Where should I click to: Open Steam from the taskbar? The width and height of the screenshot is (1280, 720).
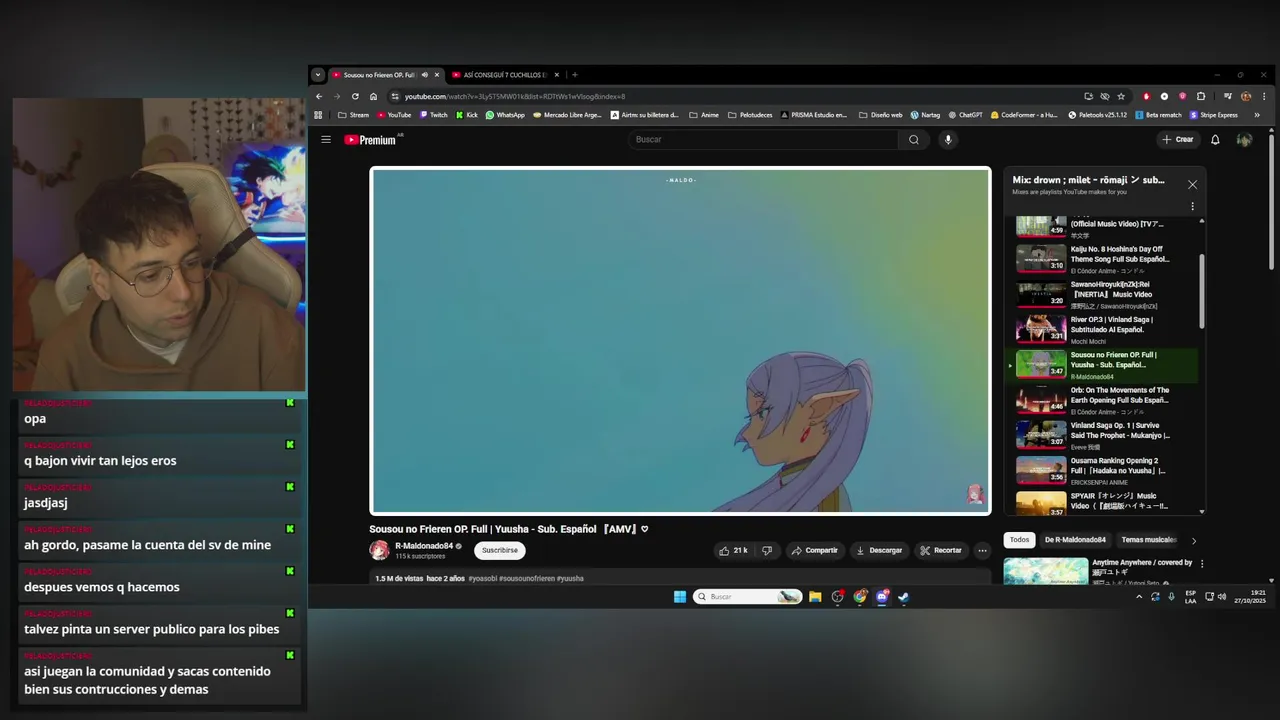[x=904, y=597]
